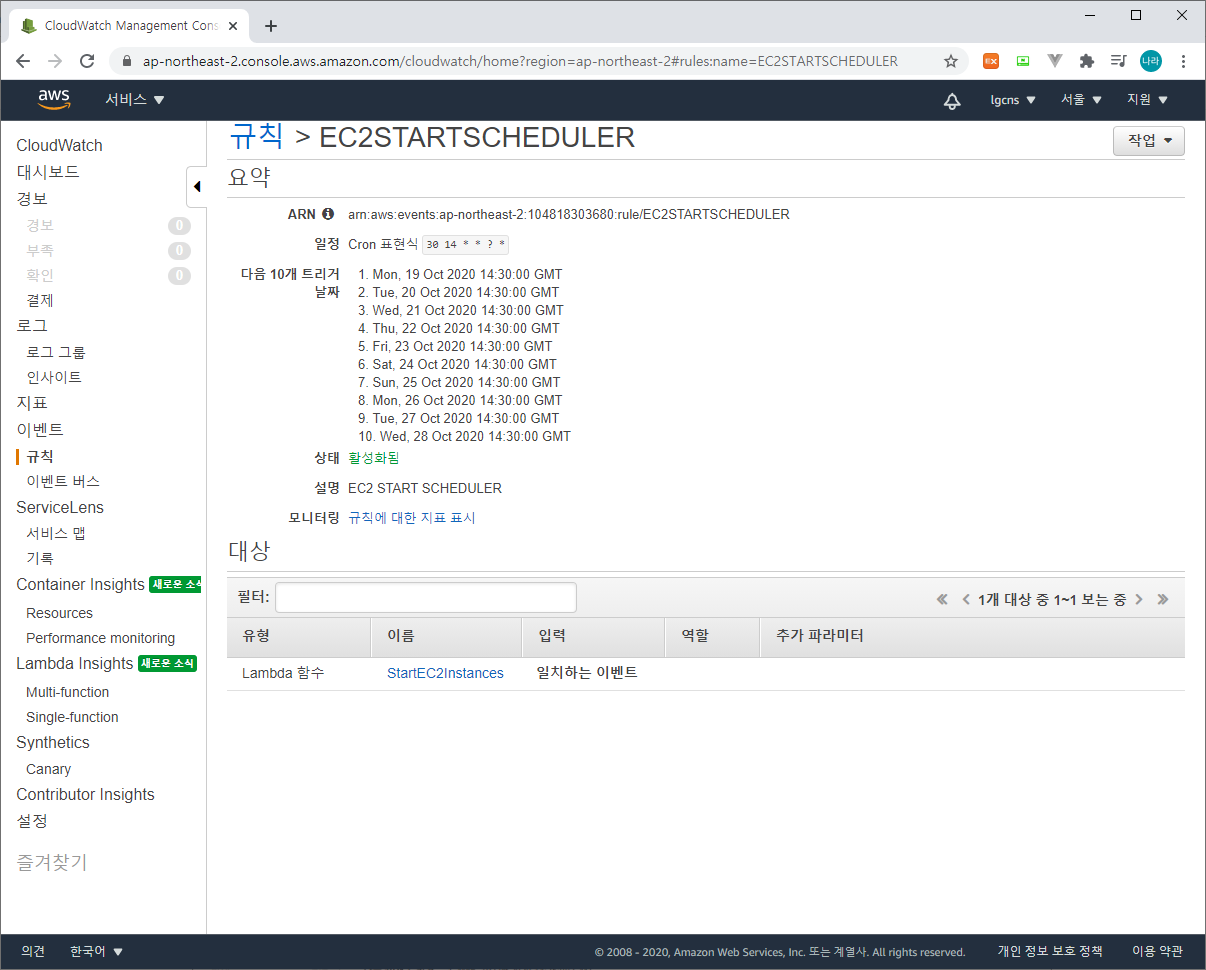Go to previous page of targets
This screenshot has width=1206, height=970.
tap(966, 600)
